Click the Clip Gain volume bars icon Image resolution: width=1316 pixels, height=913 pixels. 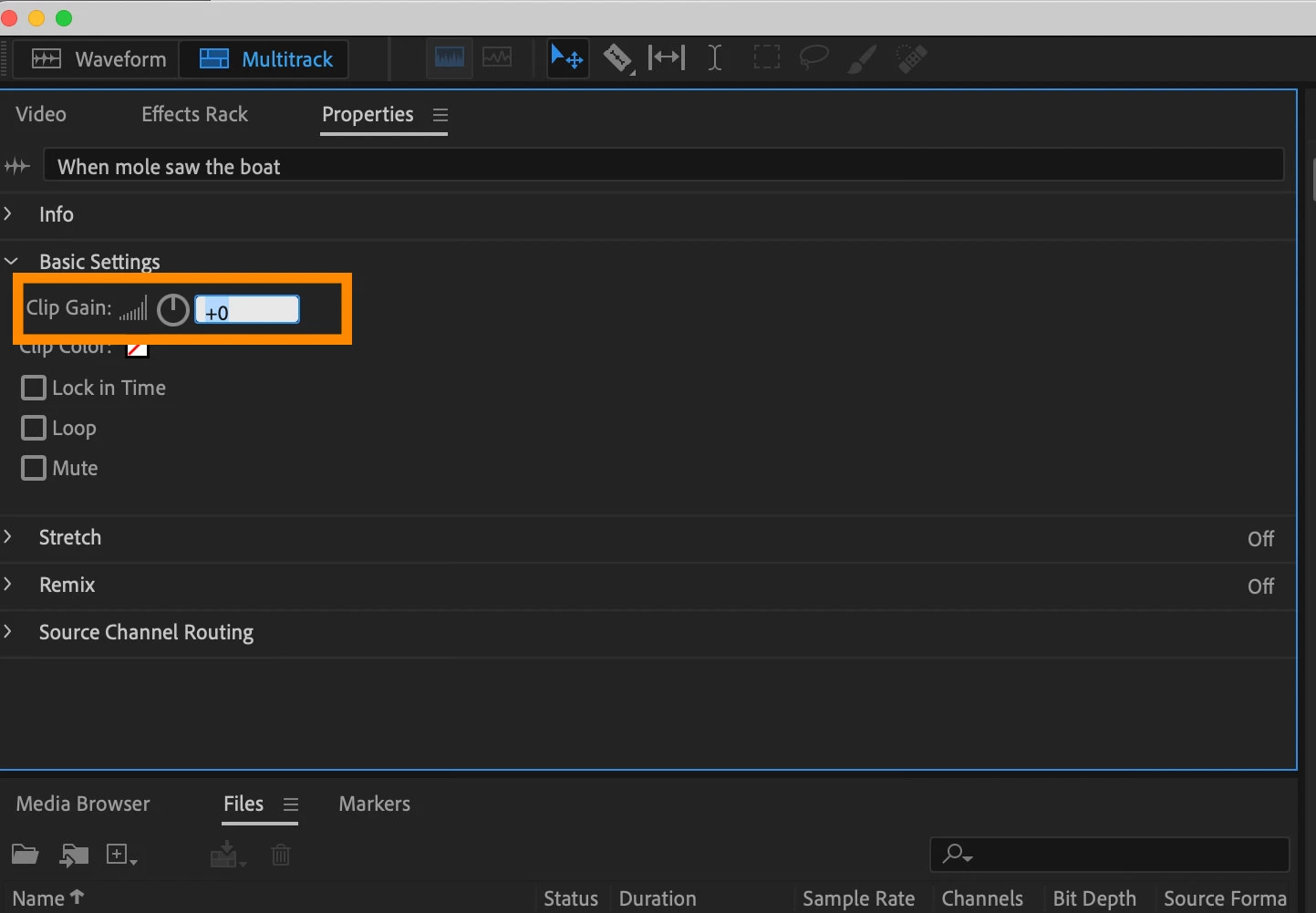[x=133, y=308]
